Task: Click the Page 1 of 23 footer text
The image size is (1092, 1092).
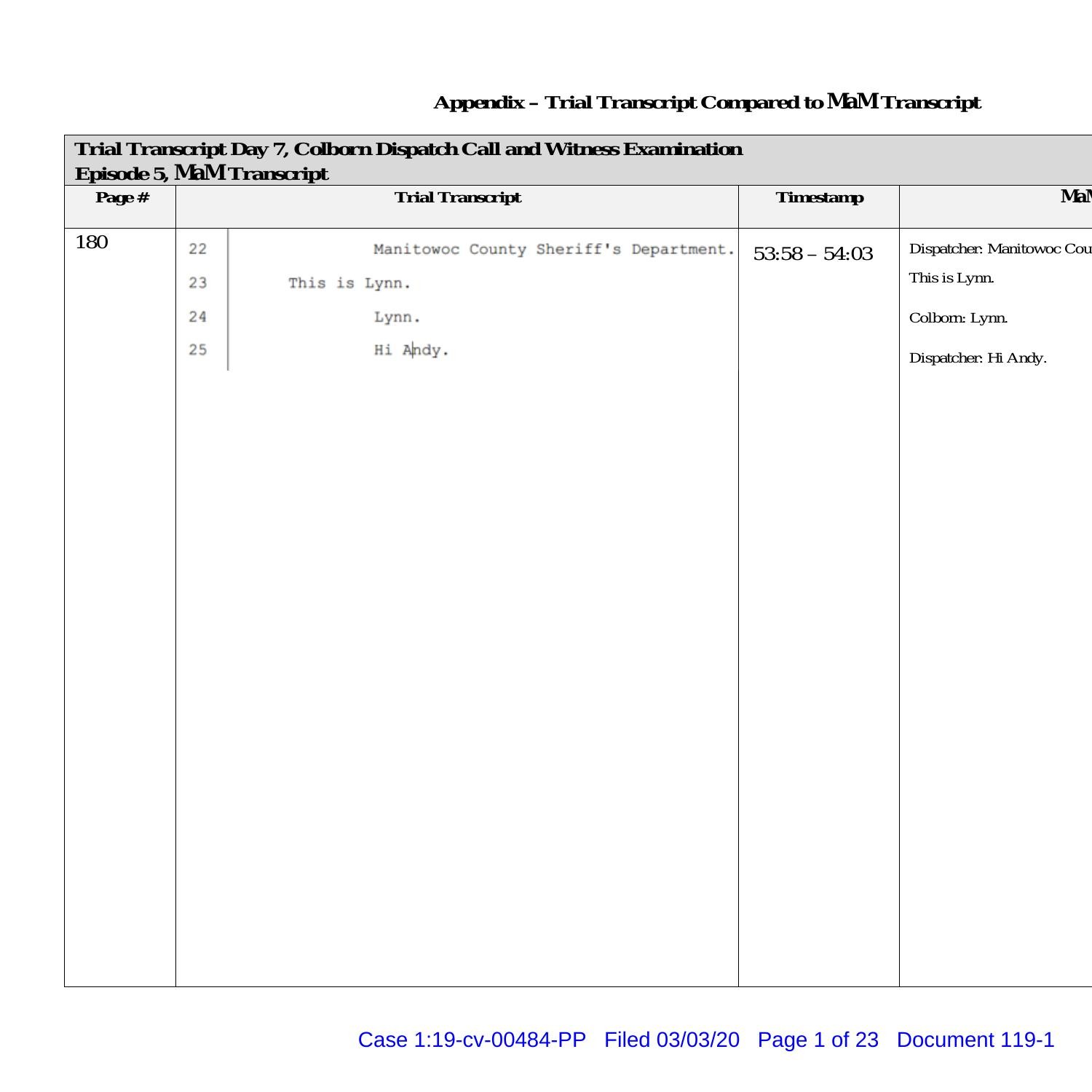Action: coord(818,1040)
